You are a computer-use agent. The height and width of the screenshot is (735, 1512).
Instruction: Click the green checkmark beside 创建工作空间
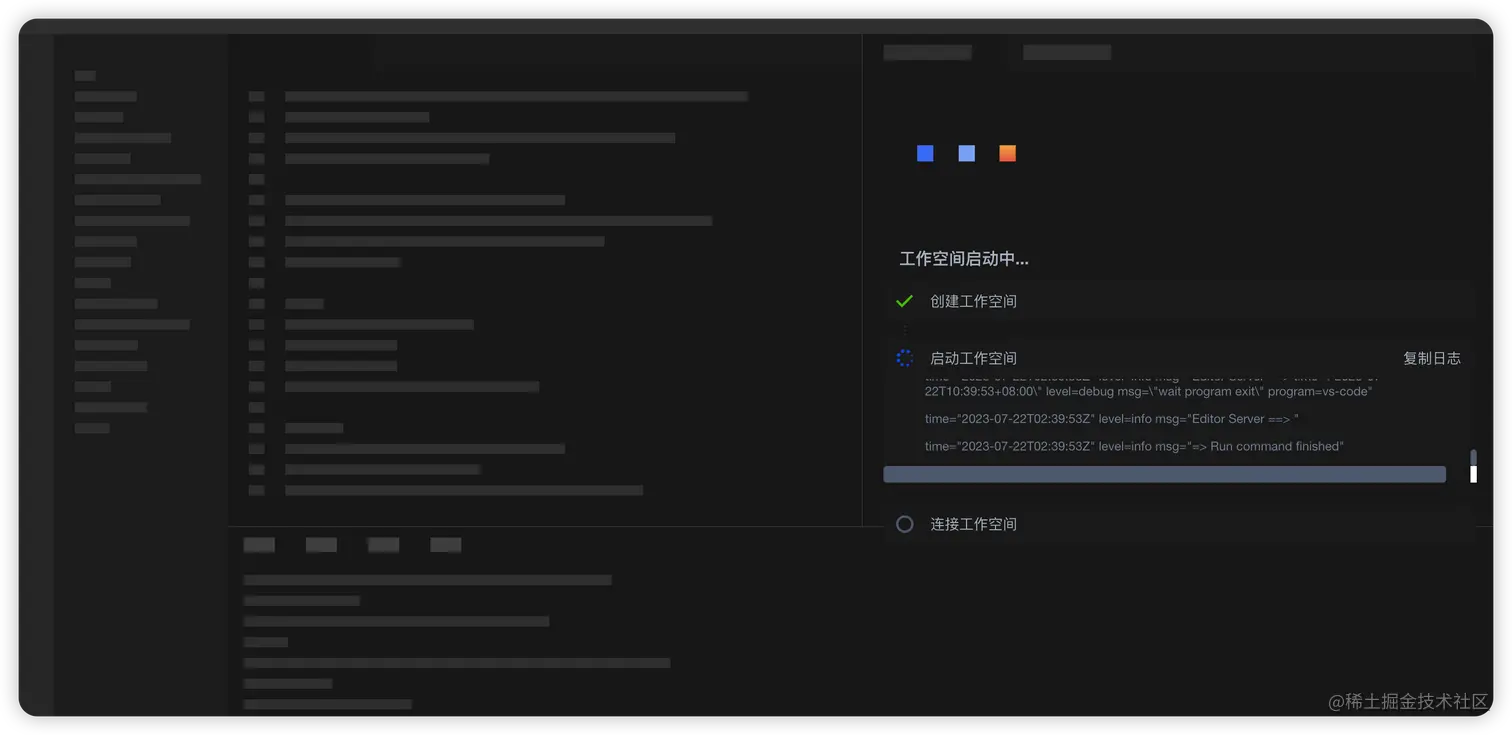tap(904, 301)
